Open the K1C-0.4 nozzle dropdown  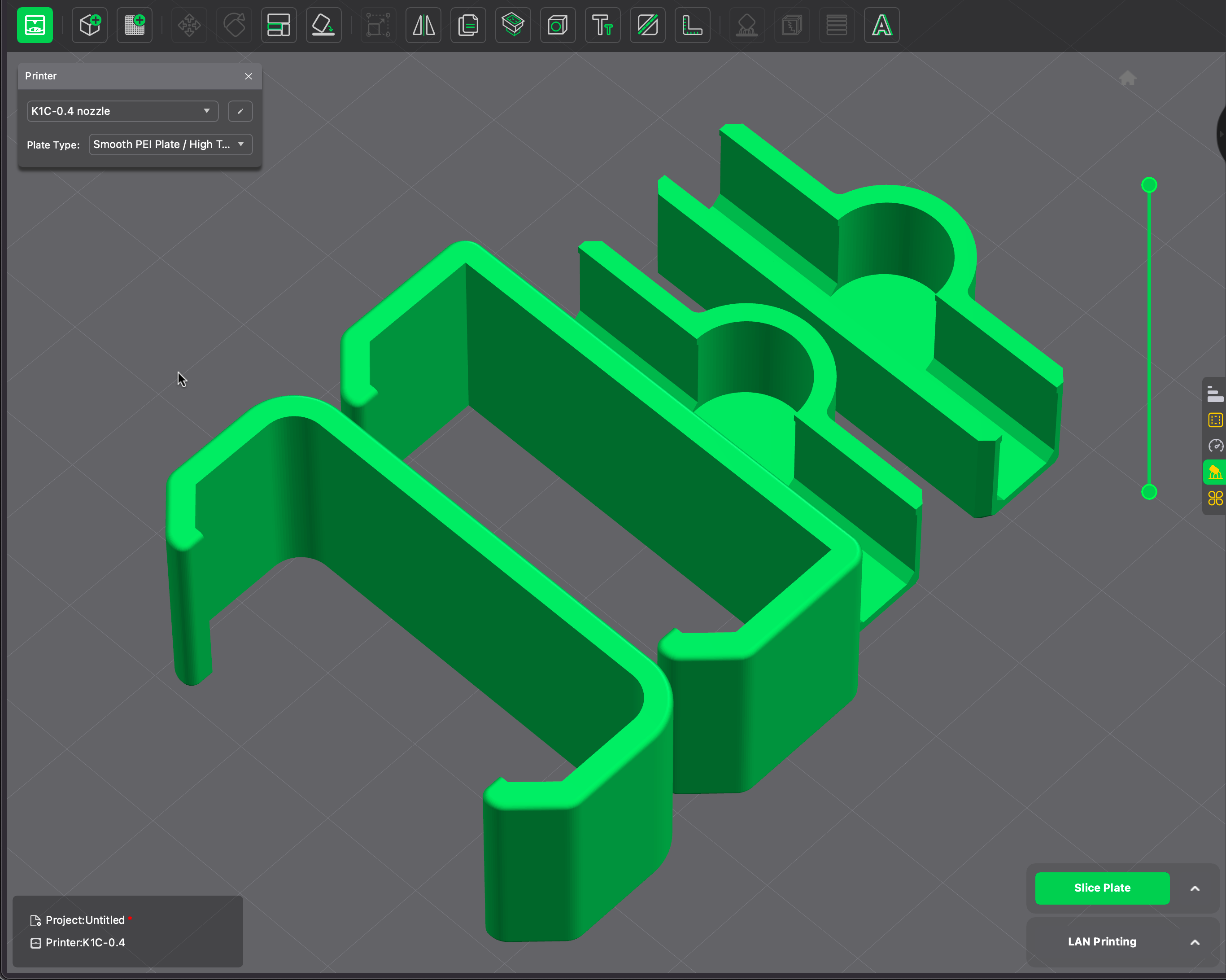coord(122,111)
